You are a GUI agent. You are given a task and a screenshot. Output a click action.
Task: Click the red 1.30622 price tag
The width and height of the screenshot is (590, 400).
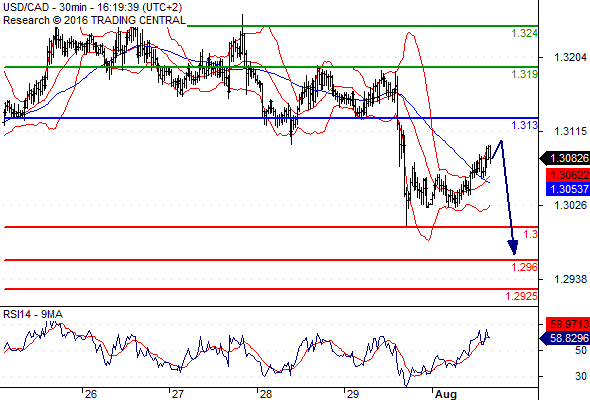[x=568, y=175]
